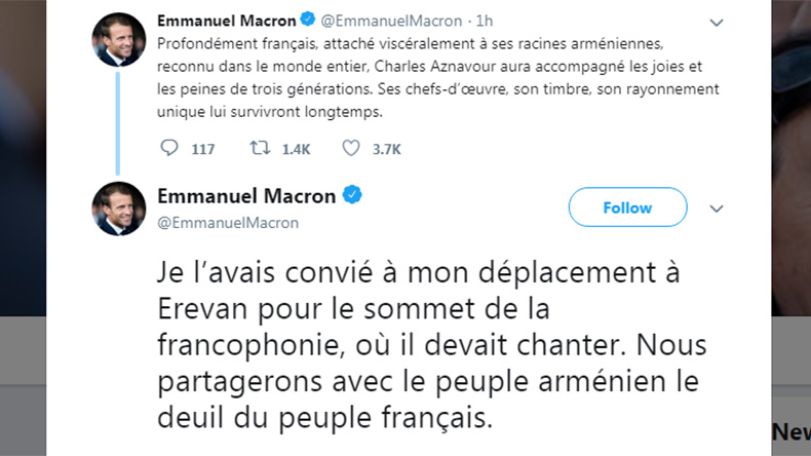Viewport: 811px width, 456px height.
Task: Open the @EmmanuelMacron handle in the top tweet
Action: pyautogui.click(x=391, y=21)
